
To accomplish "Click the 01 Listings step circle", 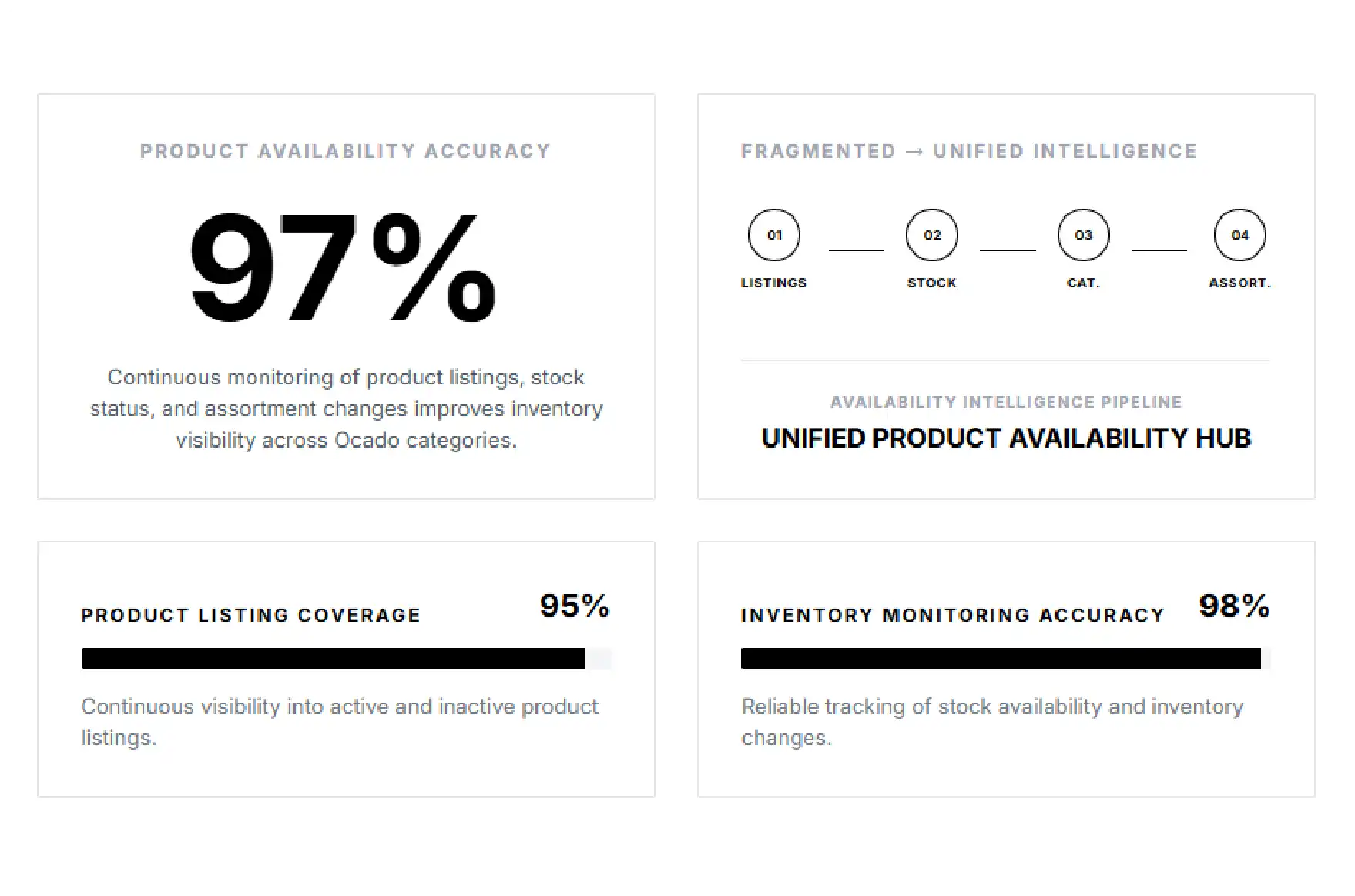I will click(x=773, y=235).
